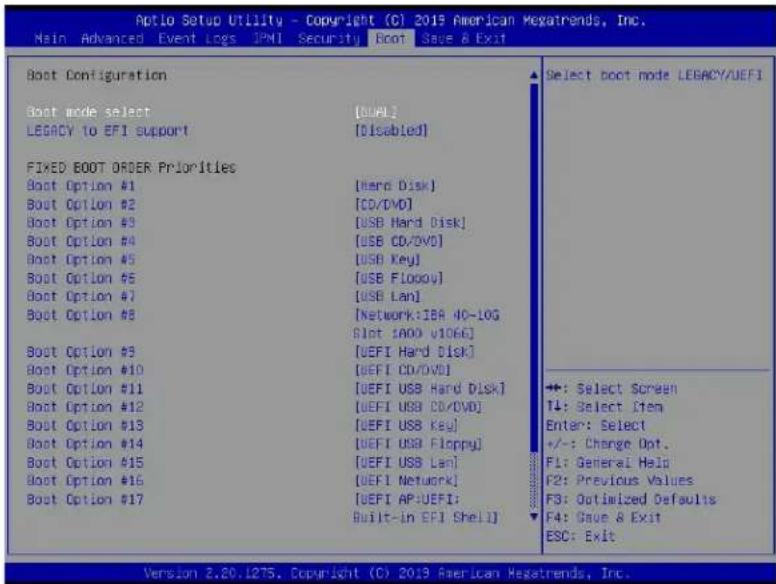The image size is (776, 584).
Task: Click the F4: Save & Exit hint
Action: click(603, 518)
